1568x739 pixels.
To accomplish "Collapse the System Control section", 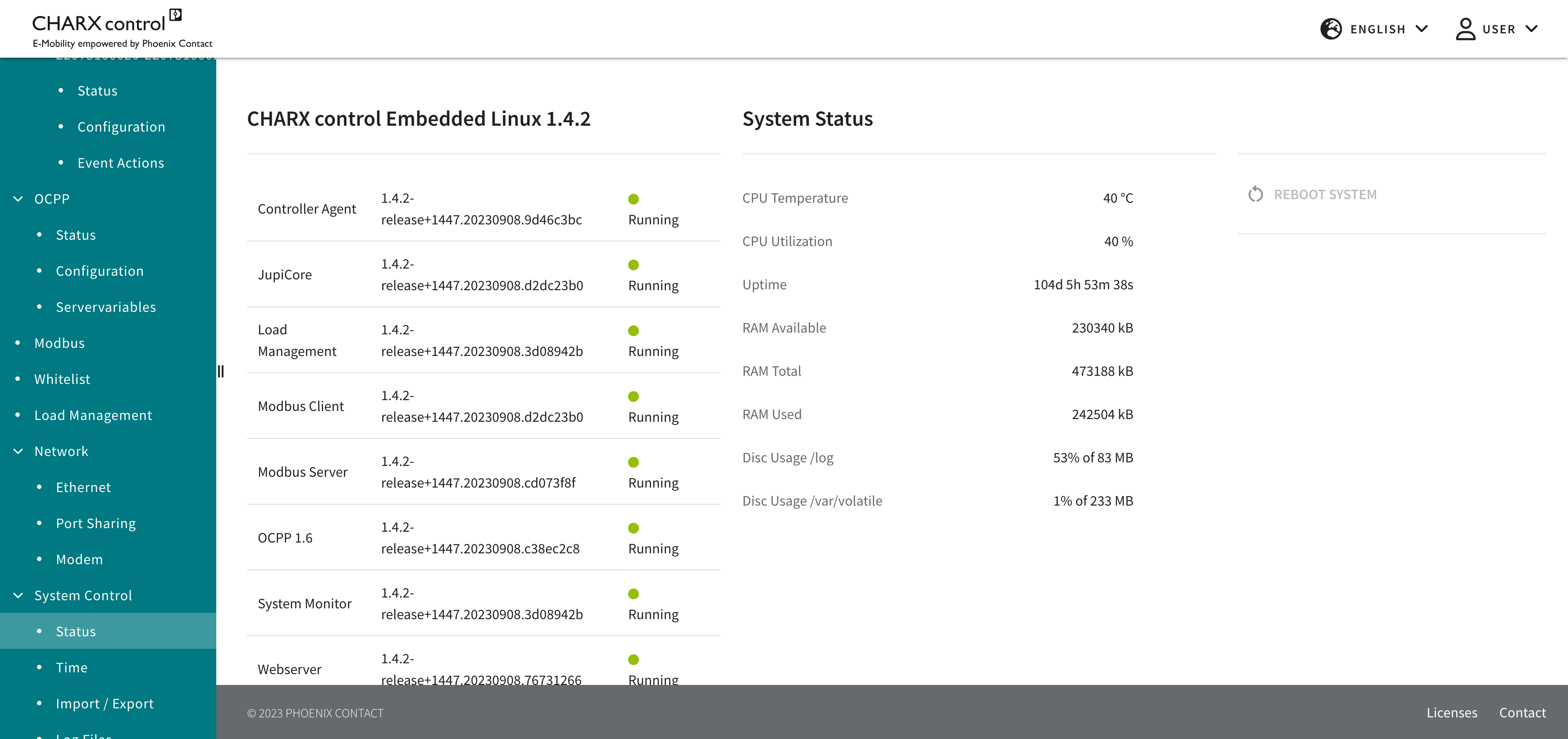I will [x=18, y=595].
